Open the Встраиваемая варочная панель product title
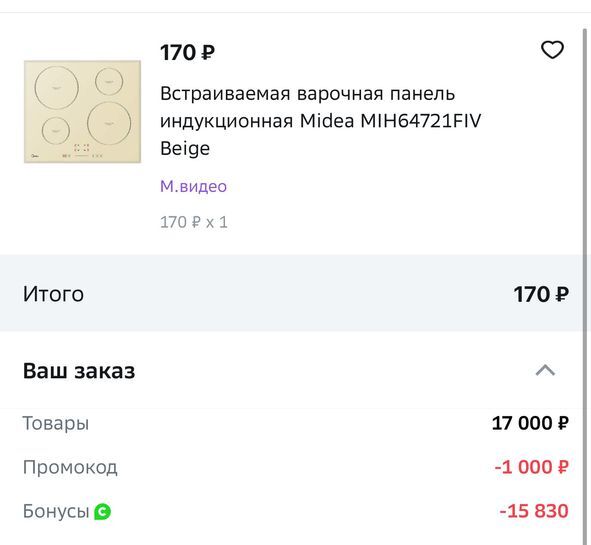Image resolution: width=591 pixels, height=545 pixels. click(x=320, y=121)
